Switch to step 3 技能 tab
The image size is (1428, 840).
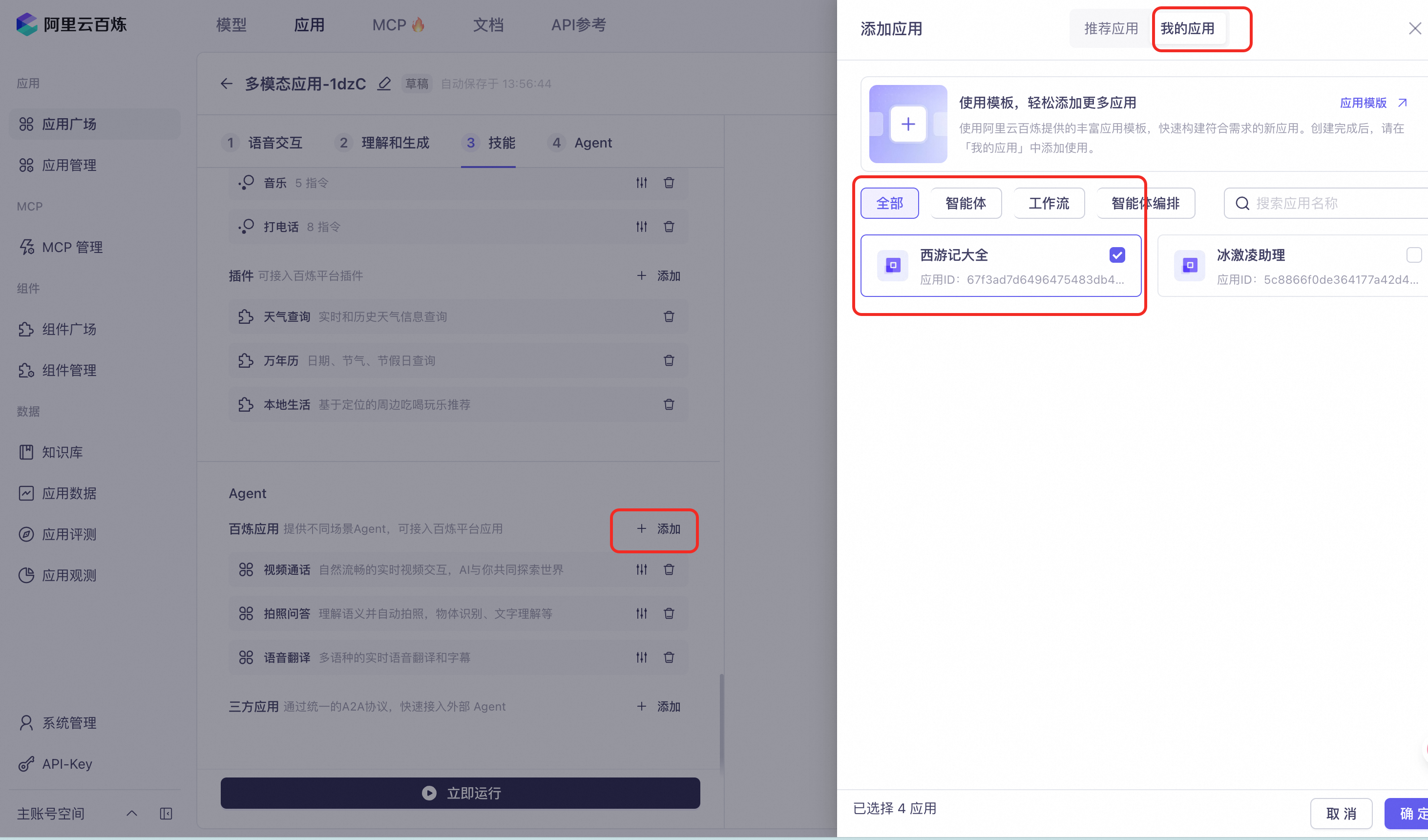pyautogui.click(x=488, y=143)
